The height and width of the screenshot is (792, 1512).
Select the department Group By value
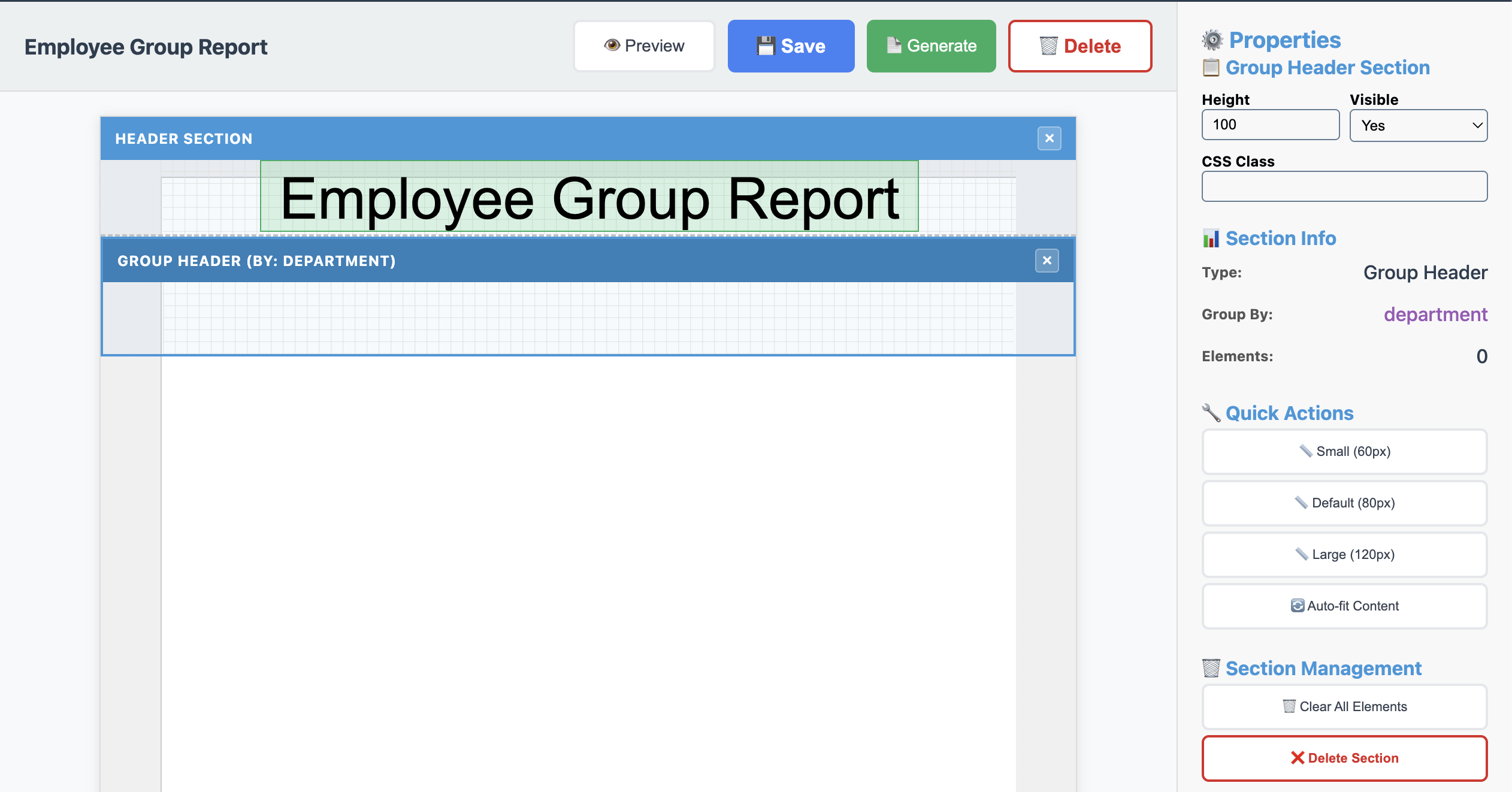[x=1435, y=315]
